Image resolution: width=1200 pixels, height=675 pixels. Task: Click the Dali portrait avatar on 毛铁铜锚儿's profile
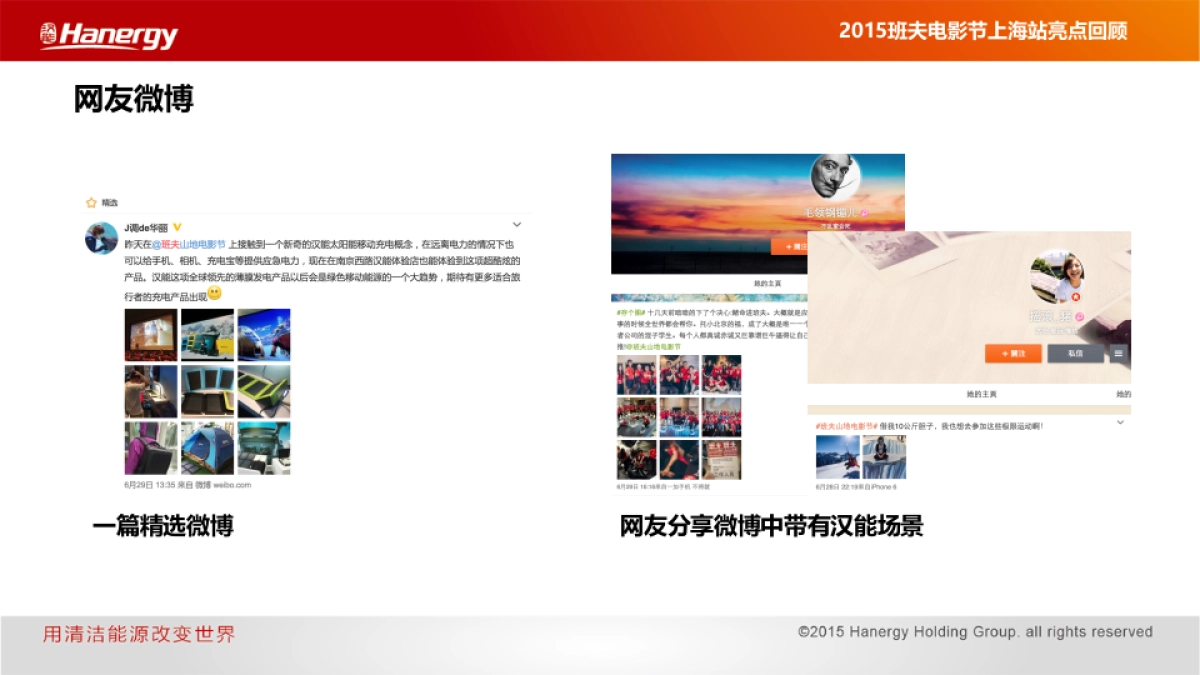(833, 177)
